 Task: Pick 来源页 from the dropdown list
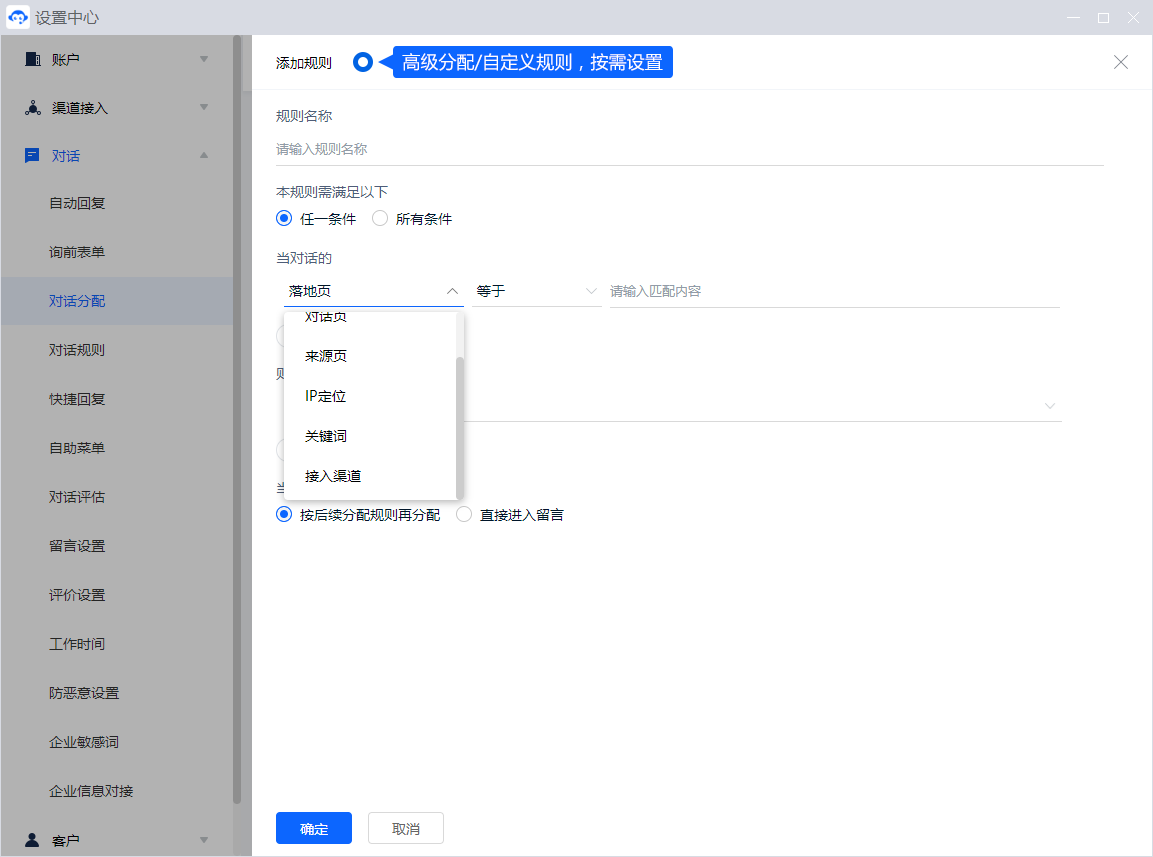370,356
